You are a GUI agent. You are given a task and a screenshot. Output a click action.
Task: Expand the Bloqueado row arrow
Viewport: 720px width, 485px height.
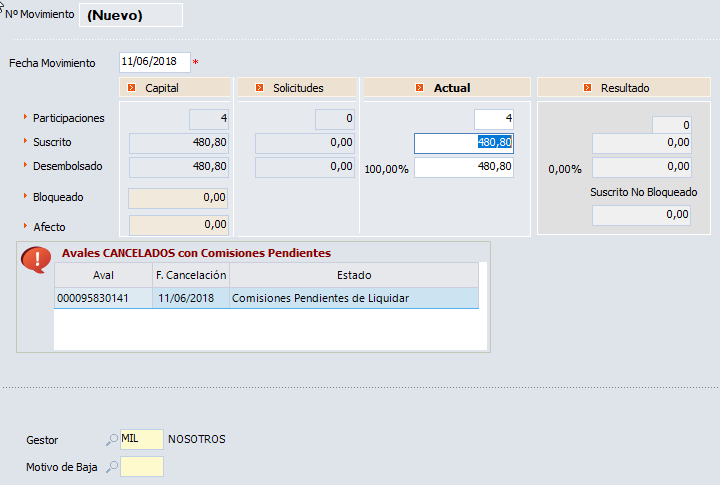click(25, 197)
